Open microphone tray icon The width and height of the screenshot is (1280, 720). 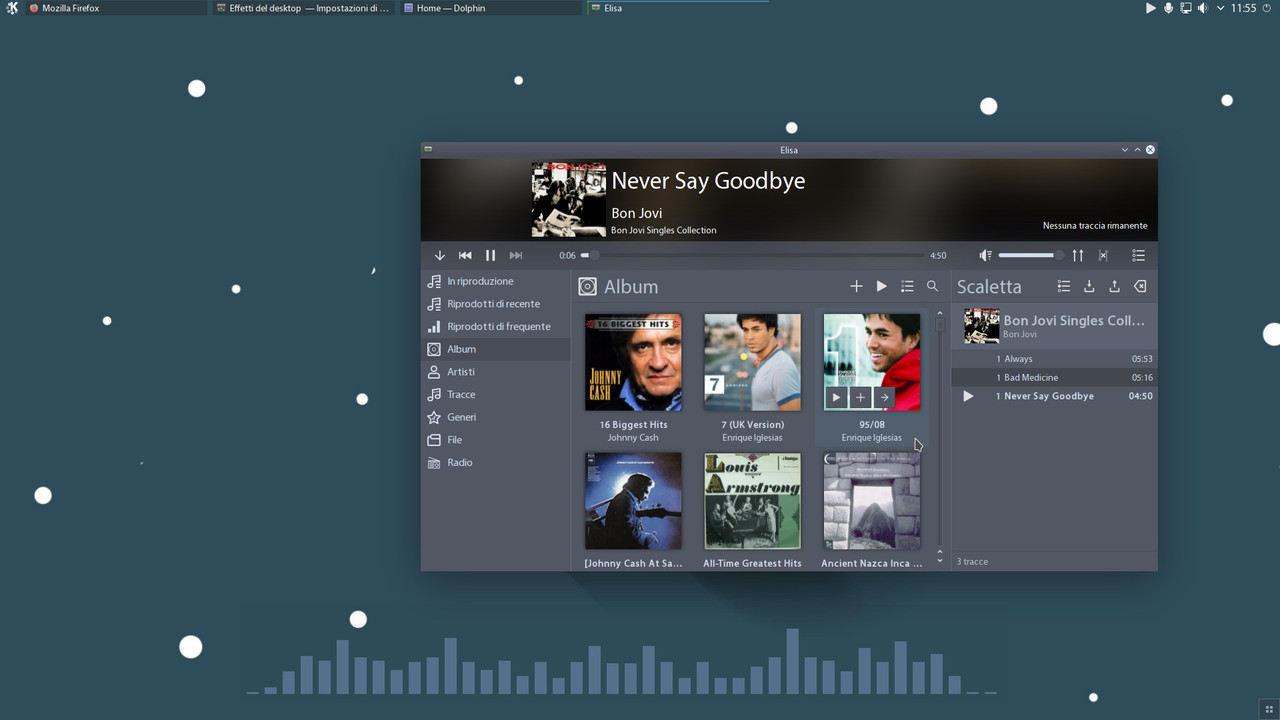1168,8
